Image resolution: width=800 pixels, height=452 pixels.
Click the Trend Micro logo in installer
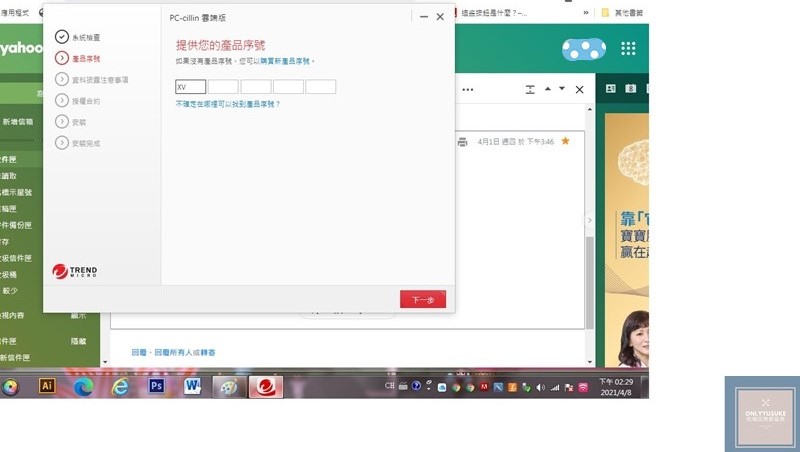pyautogui.click(x=74, y=271)
